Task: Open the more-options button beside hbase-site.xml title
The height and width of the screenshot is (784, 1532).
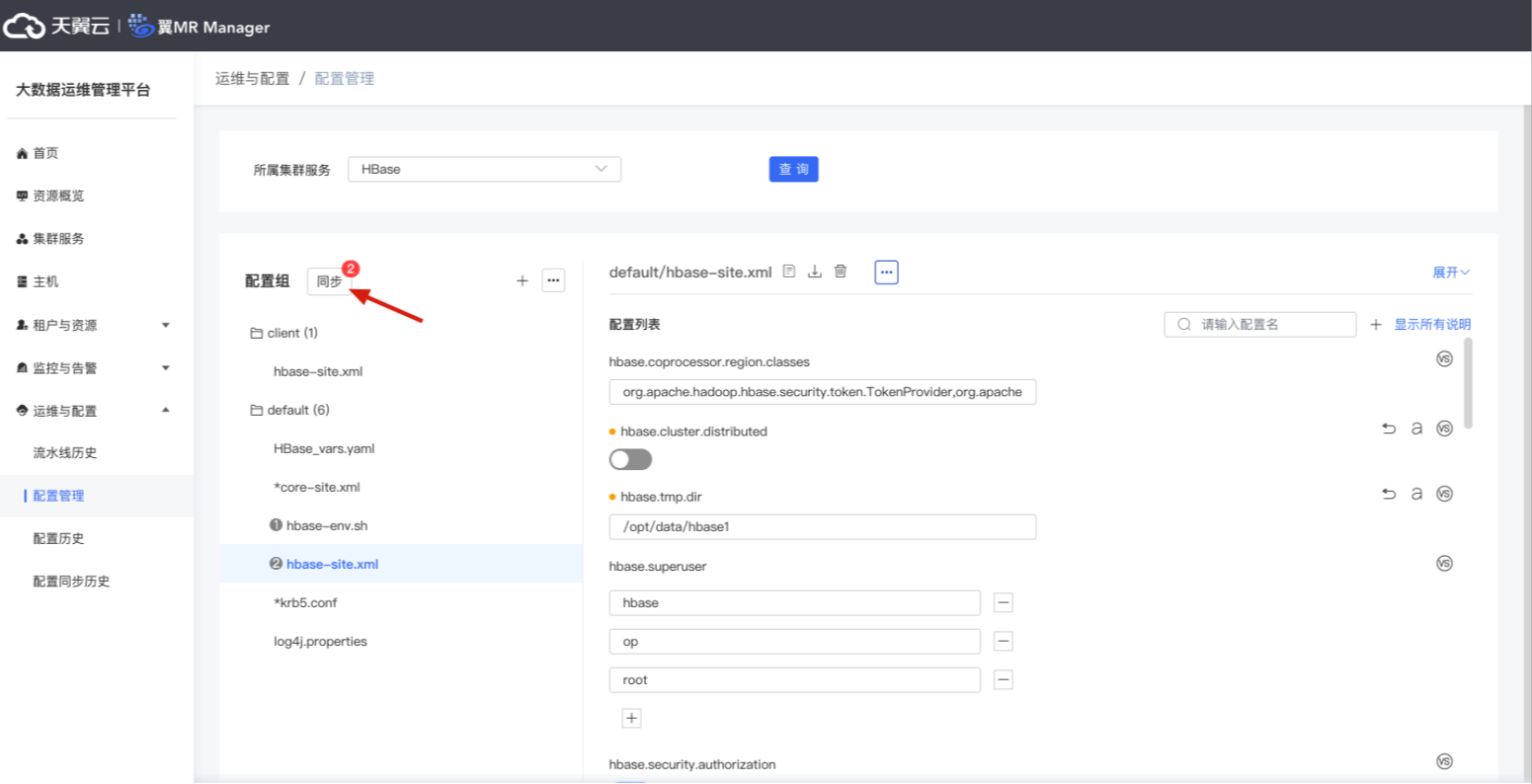Action: 886,273
